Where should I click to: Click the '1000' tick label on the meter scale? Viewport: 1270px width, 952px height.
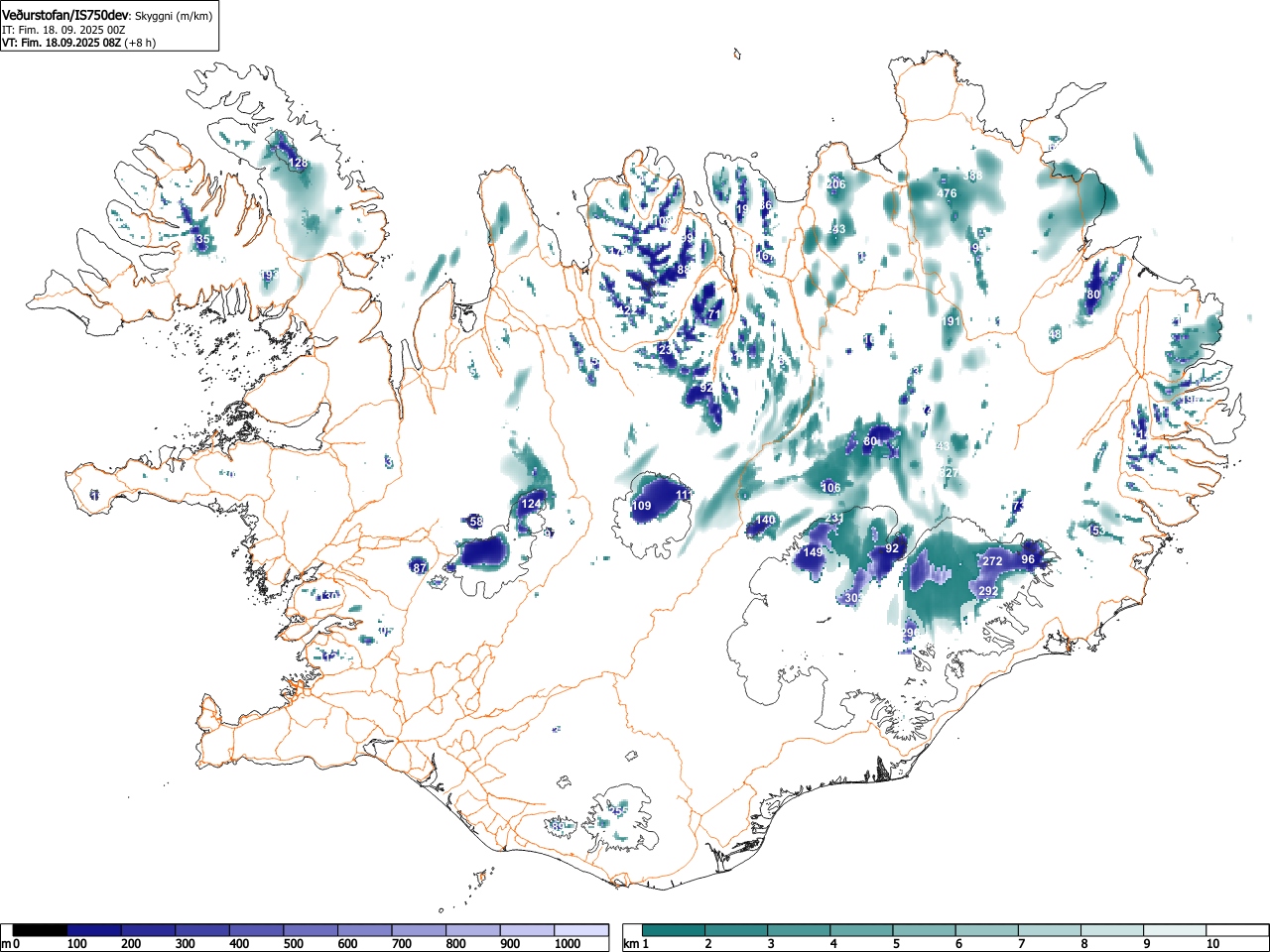point(568,944)
